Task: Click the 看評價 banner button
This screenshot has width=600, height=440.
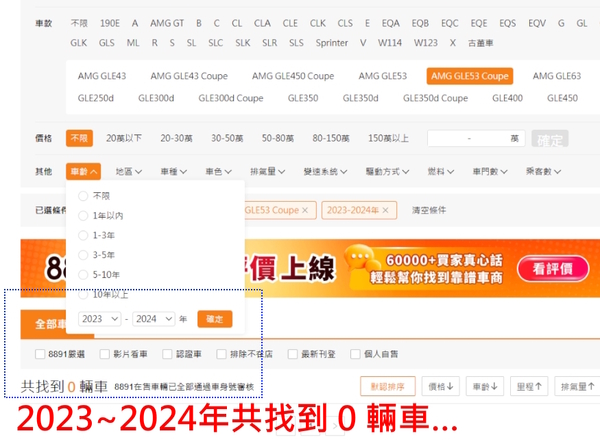Action: coord(558,268)
